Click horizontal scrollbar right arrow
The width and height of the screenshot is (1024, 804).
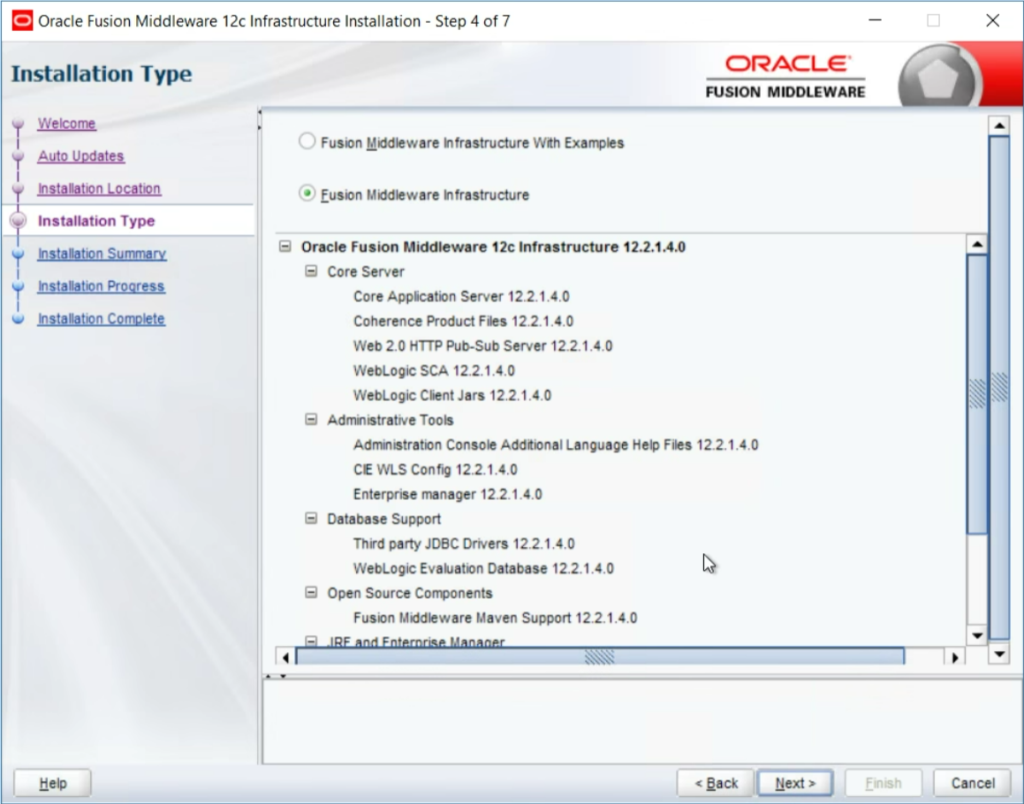[955, 657]
